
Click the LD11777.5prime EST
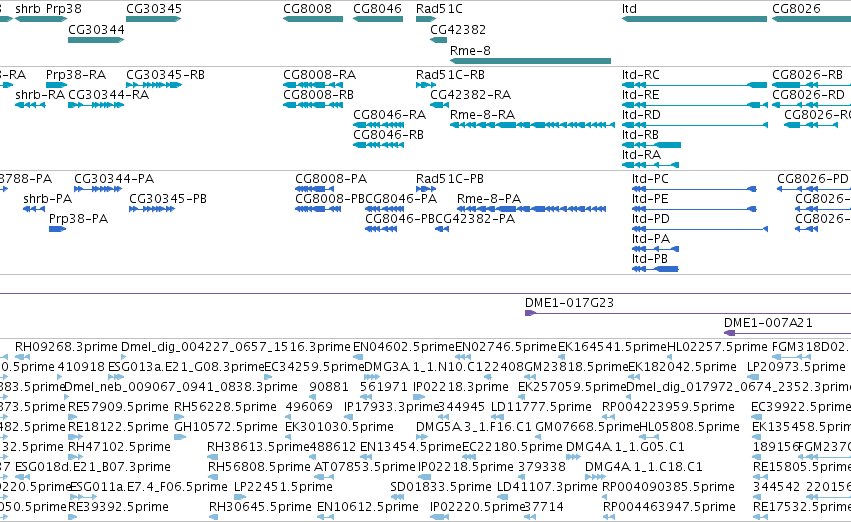pos(496,417)
